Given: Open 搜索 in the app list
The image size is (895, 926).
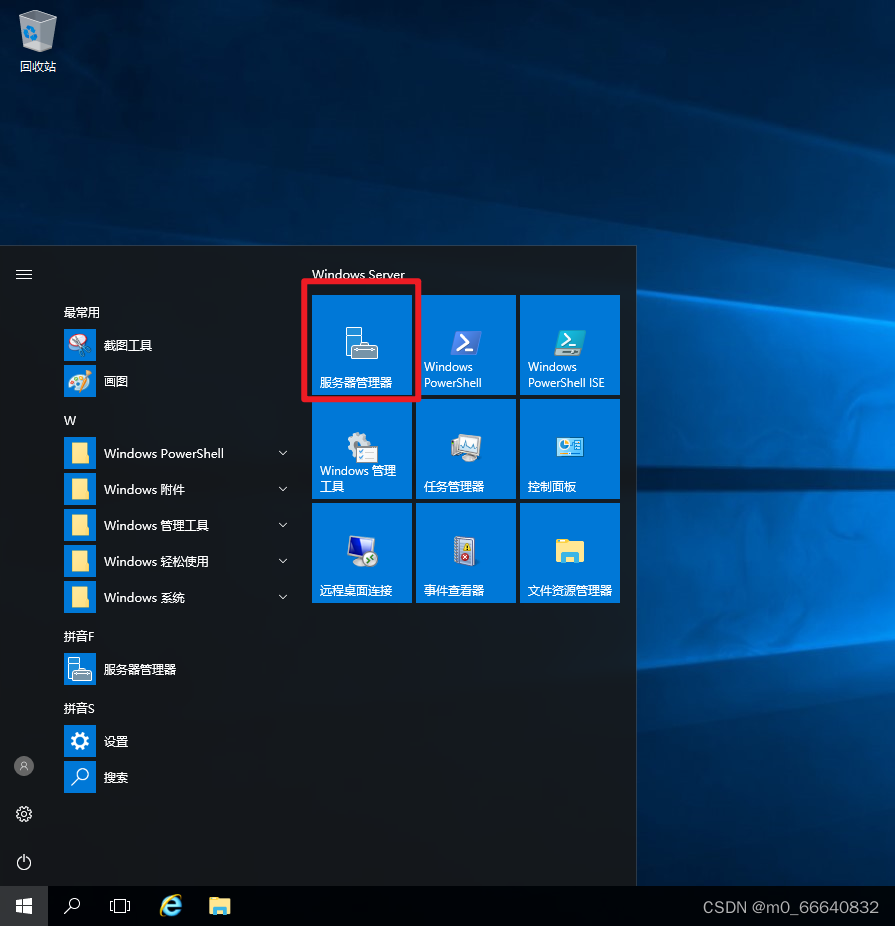Looking at the screenshot, I should (177, 777).
